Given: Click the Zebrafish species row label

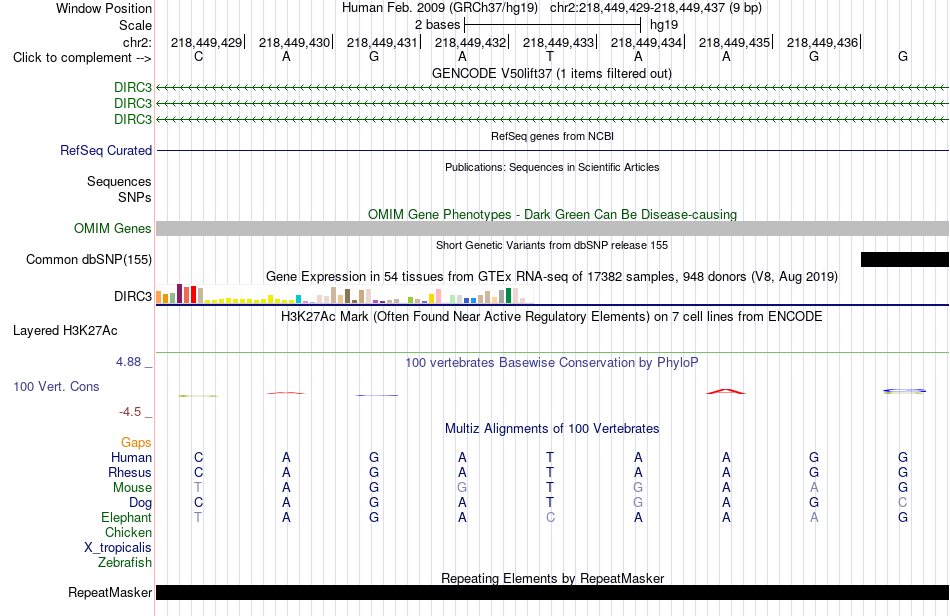Looking at the screenshot, I should click(x=125, y=563).
